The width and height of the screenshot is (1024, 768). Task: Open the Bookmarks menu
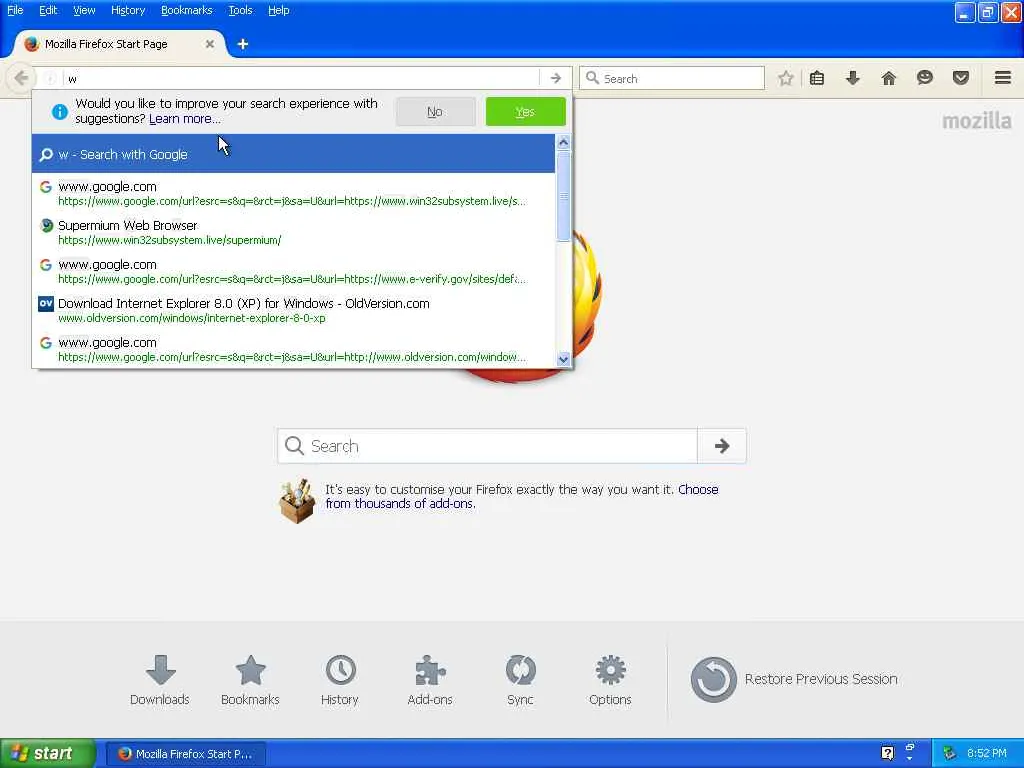187,10
